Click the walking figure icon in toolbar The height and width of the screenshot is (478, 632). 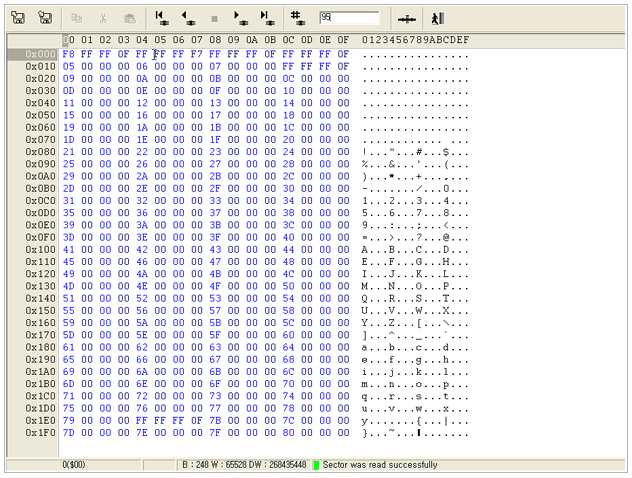[x=437, y=18]
